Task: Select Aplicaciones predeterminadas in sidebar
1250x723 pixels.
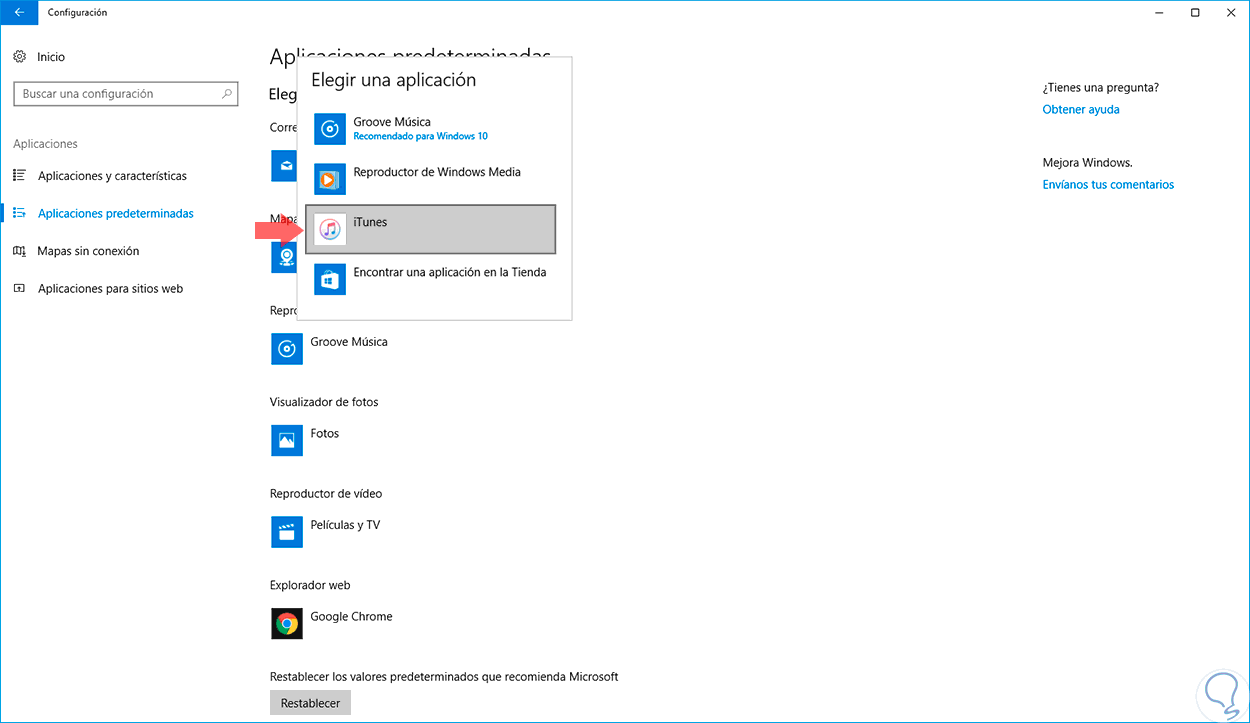Action: coord(116,213)
